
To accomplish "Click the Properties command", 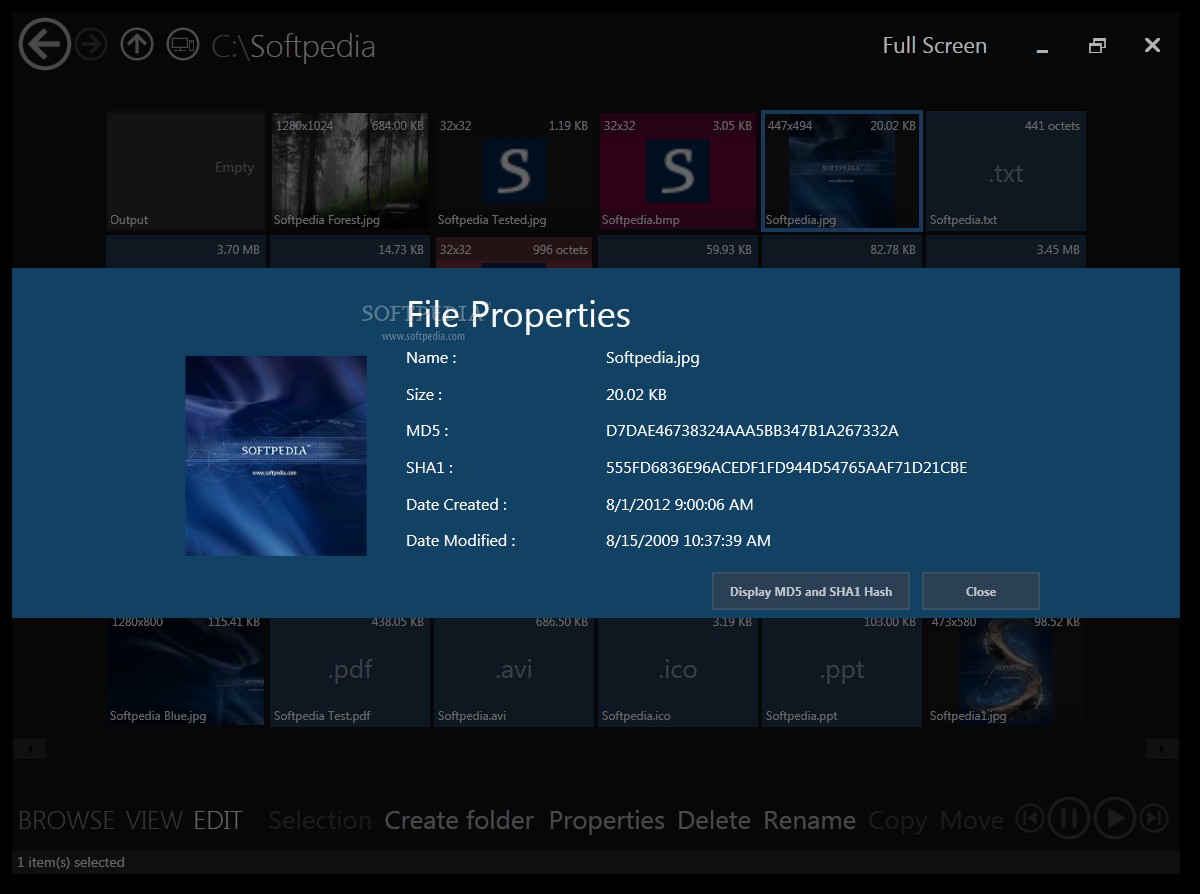I will pos(607,821).
